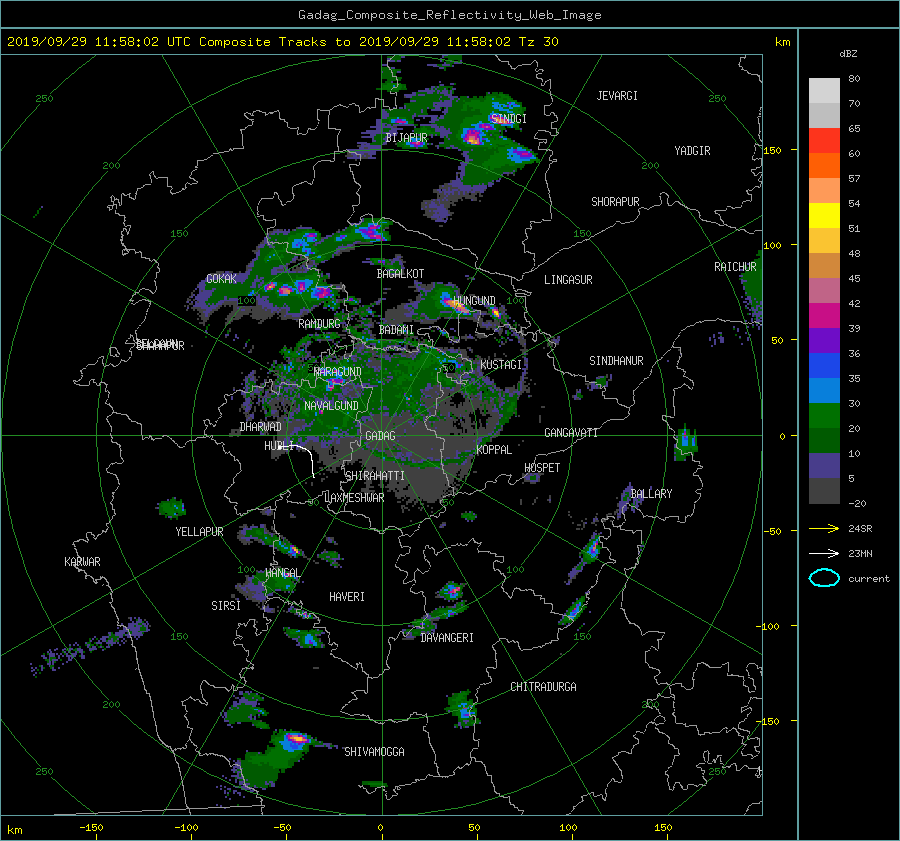
Task: Click the GADAG radar center label
Action: pyautogui.click(x=381, y=436)
